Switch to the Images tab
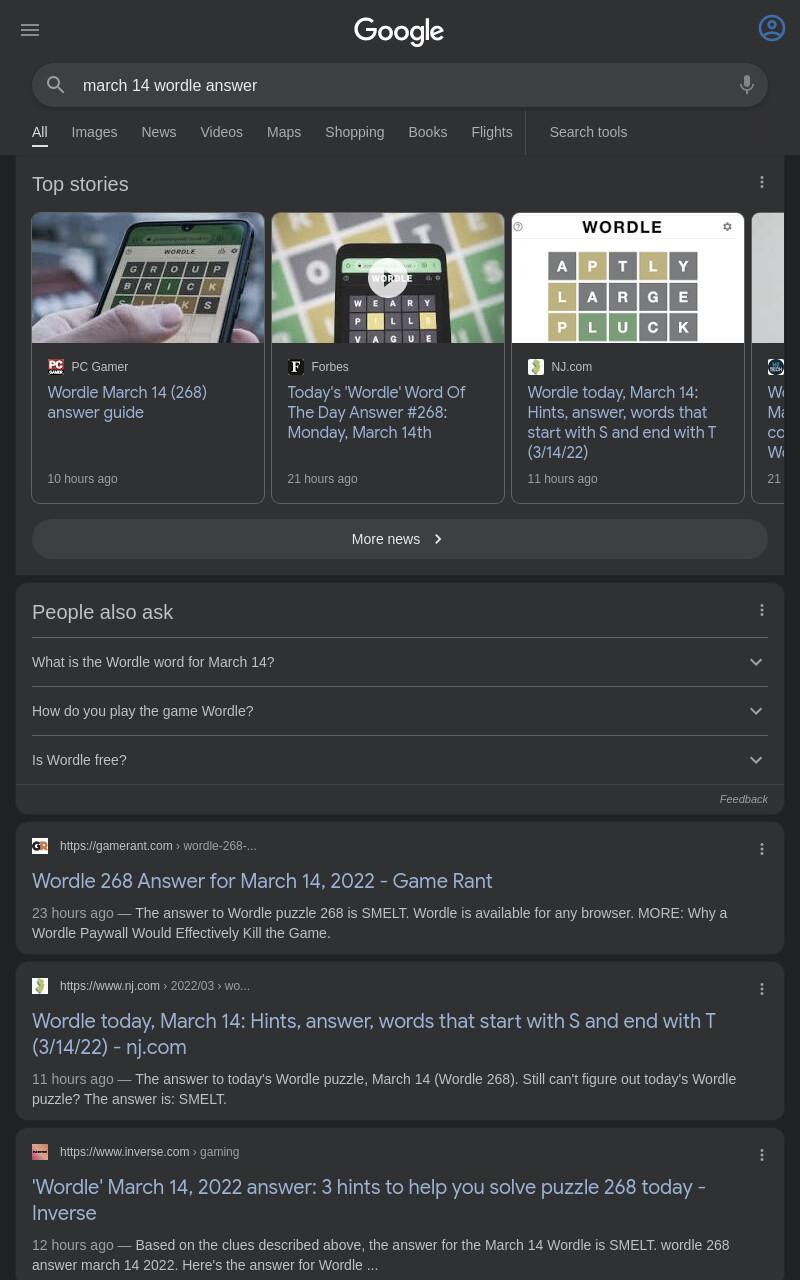Image resolution: width=800 pixels, height=1280 pixels. [x=94, y=132]
